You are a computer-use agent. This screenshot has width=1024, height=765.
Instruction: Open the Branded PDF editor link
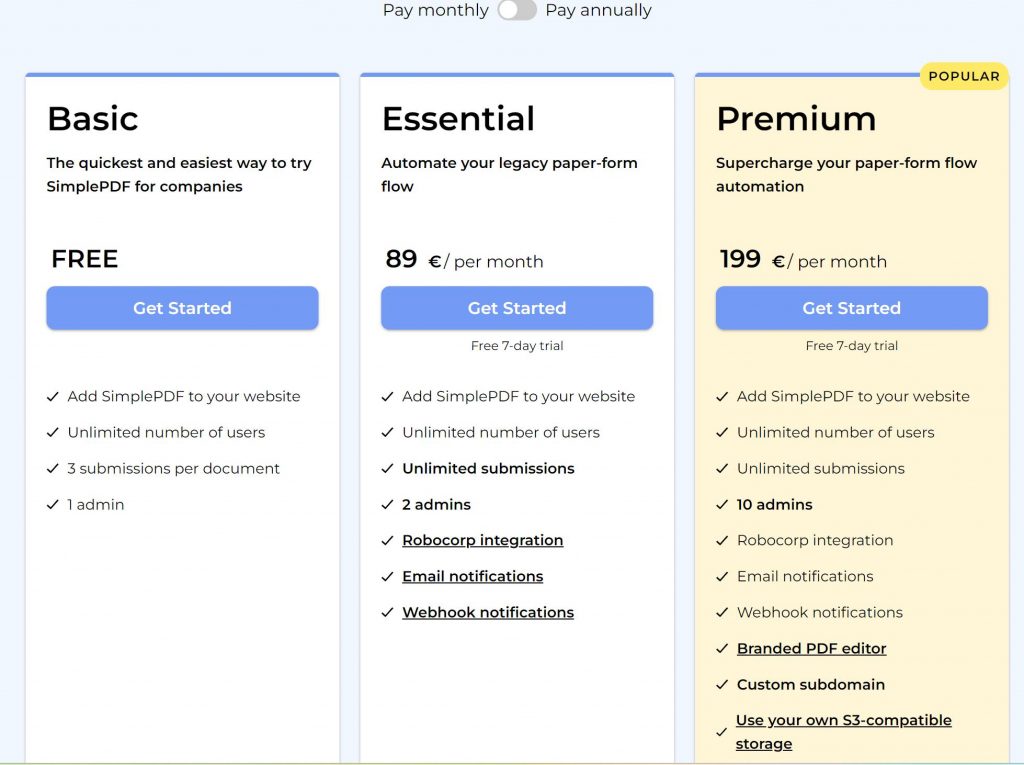click(811, 648)
